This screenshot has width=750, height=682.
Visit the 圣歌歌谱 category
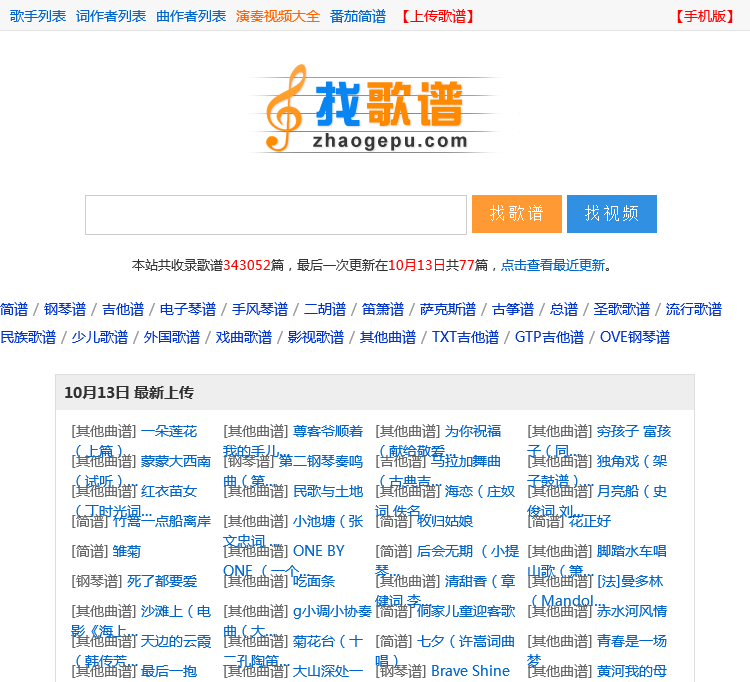tap(621, 309)
